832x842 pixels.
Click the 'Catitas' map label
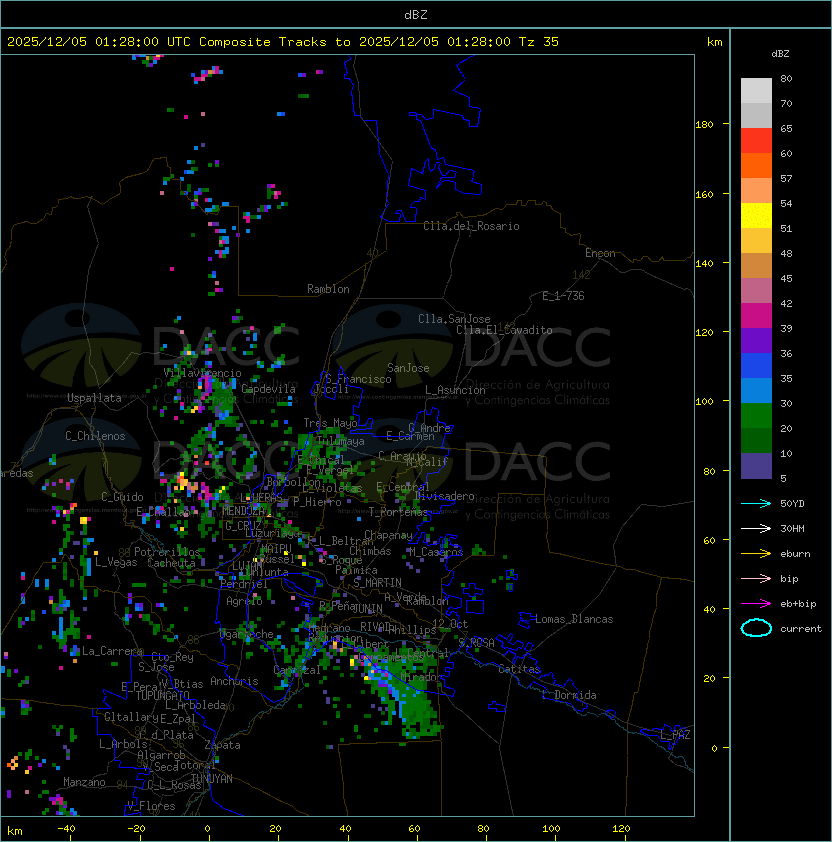point(519,669)
